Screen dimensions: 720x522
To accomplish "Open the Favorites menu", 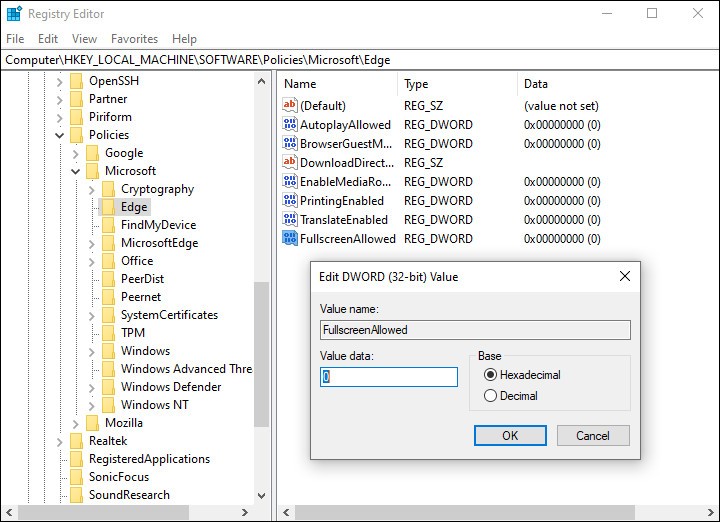I will (135, 39).
